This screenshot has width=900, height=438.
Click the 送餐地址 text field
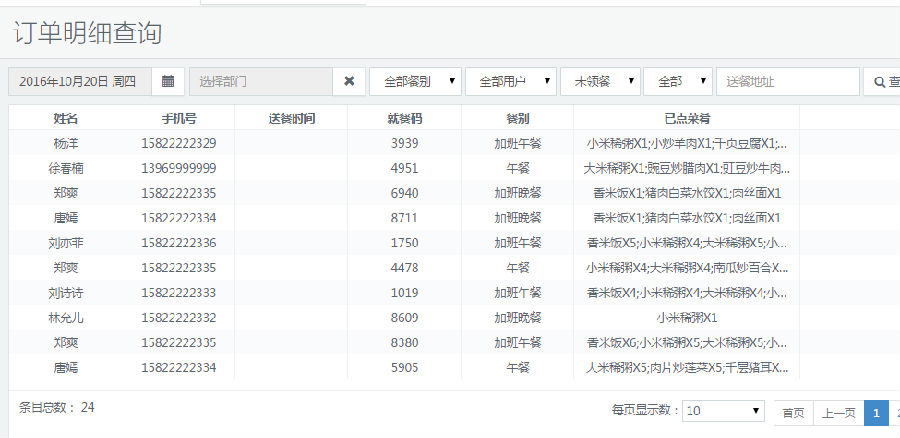pos(787,81)
